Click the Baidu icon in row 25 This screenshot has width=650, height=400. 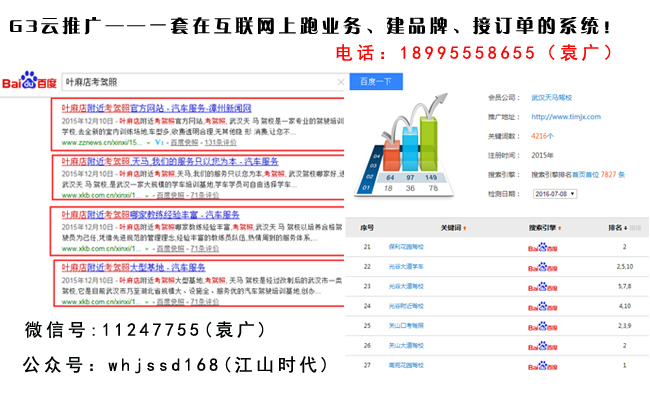click(543, 326)
